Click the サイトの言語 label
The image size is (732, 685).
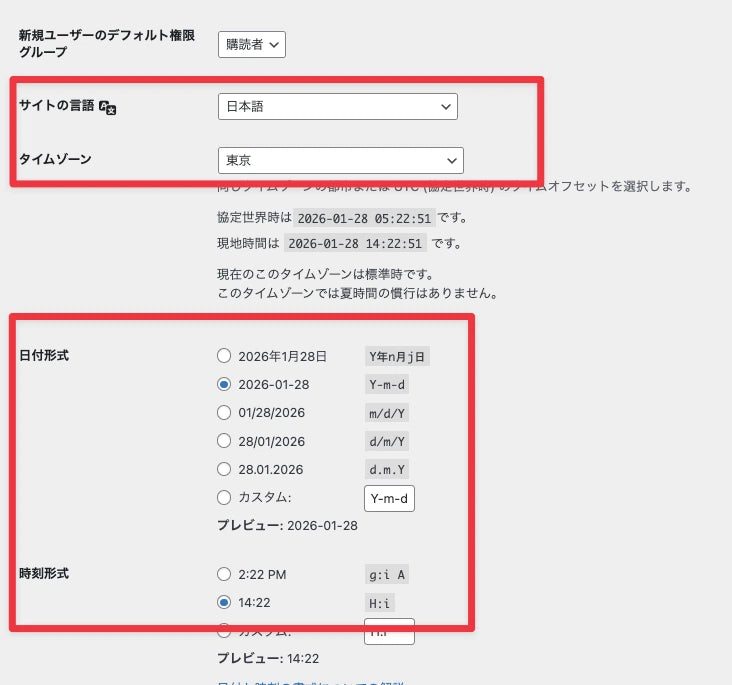coord(56,106)
